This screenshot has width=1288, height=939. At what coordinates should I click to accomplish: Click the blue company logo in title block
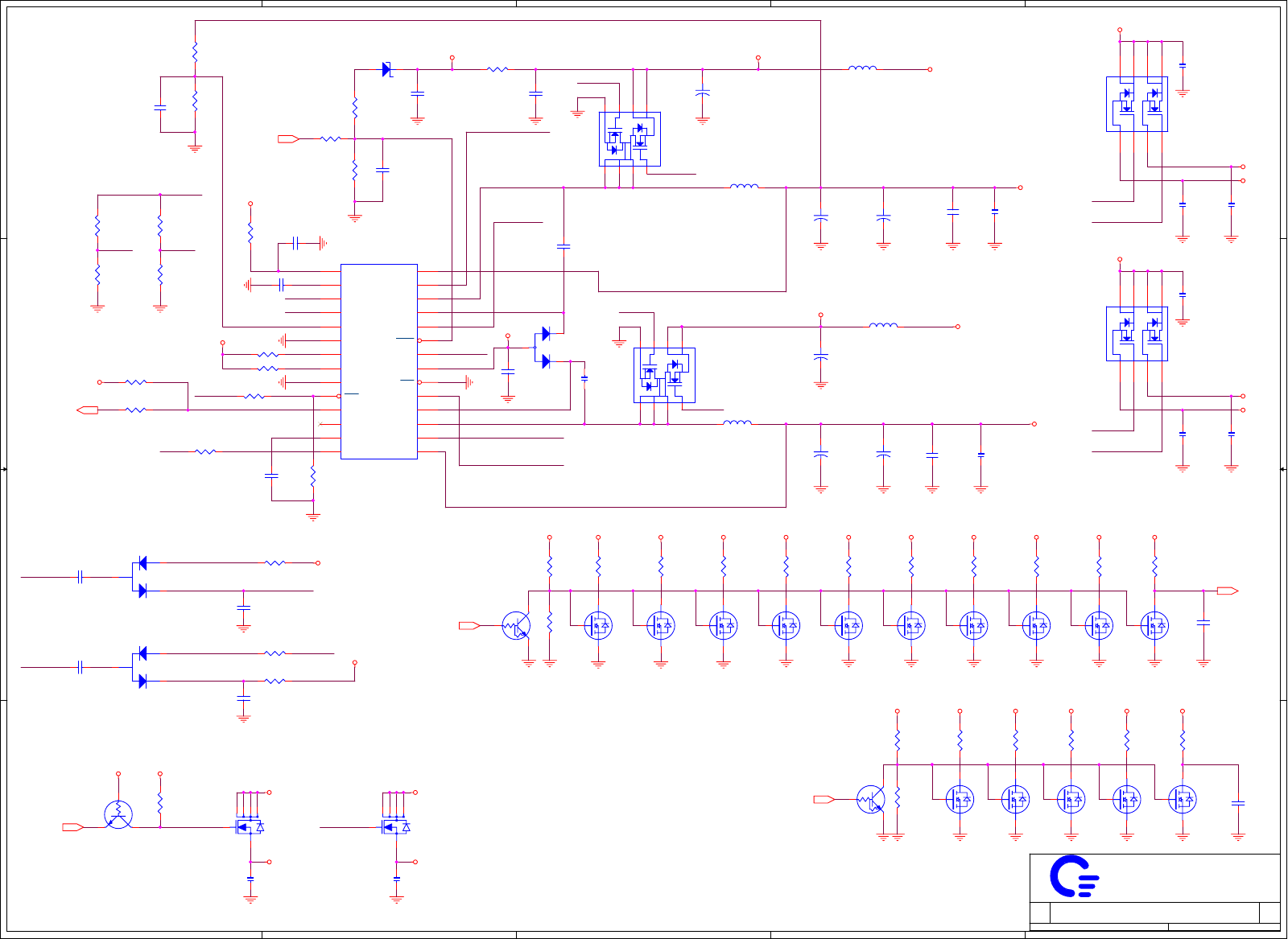[x=1074, y=876]
